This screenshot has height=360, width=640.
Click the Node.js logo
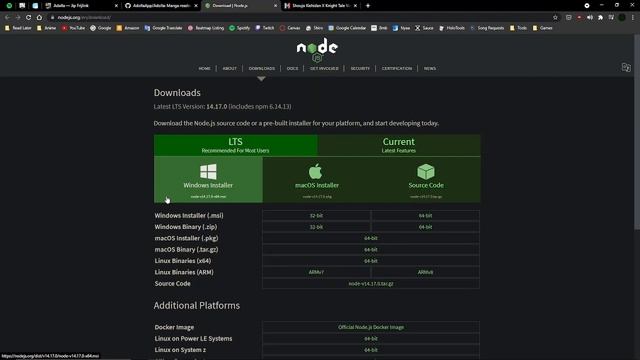point(317,50)
